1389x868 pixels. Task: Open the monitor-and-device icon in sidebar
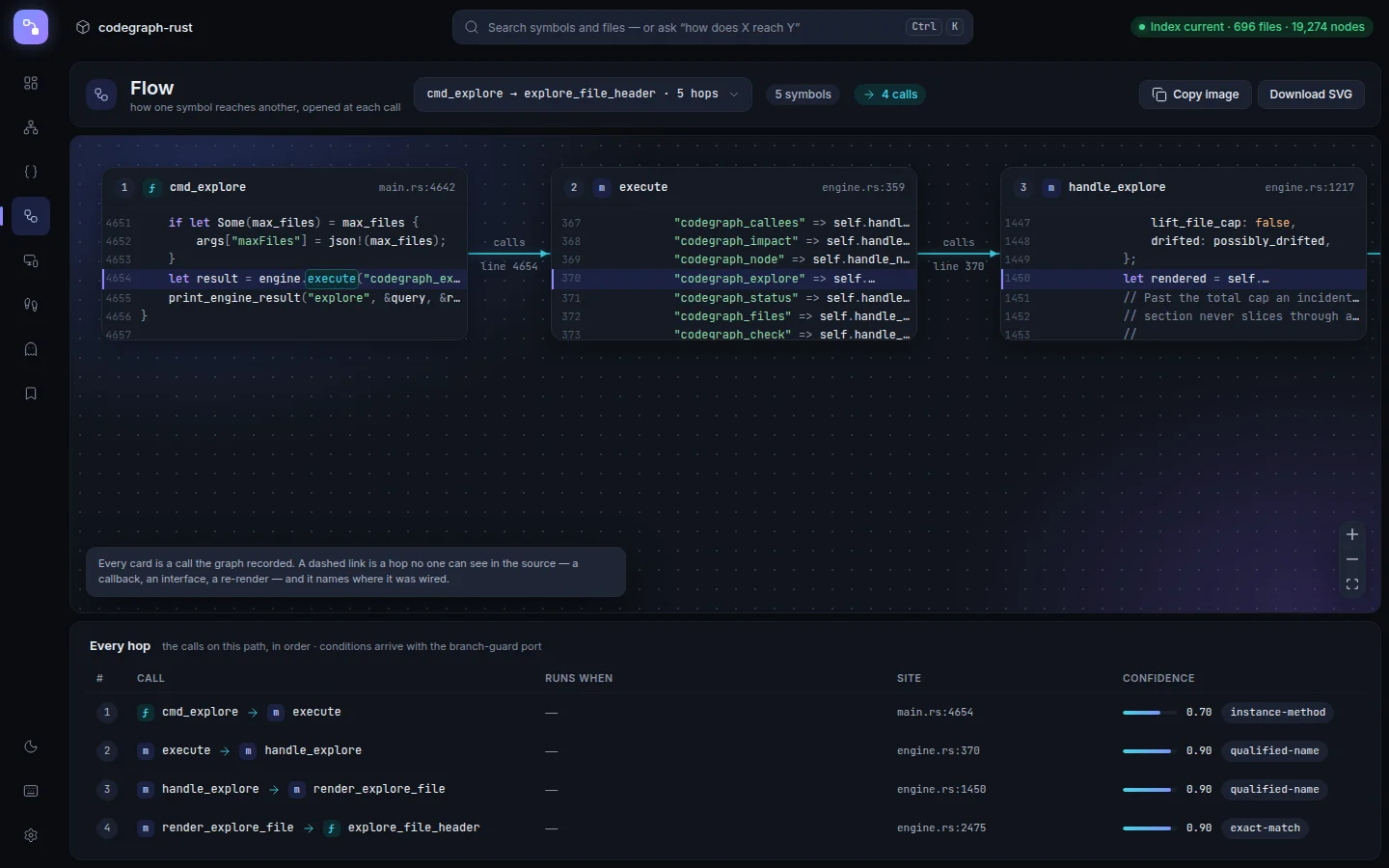(x=31, y=260)
